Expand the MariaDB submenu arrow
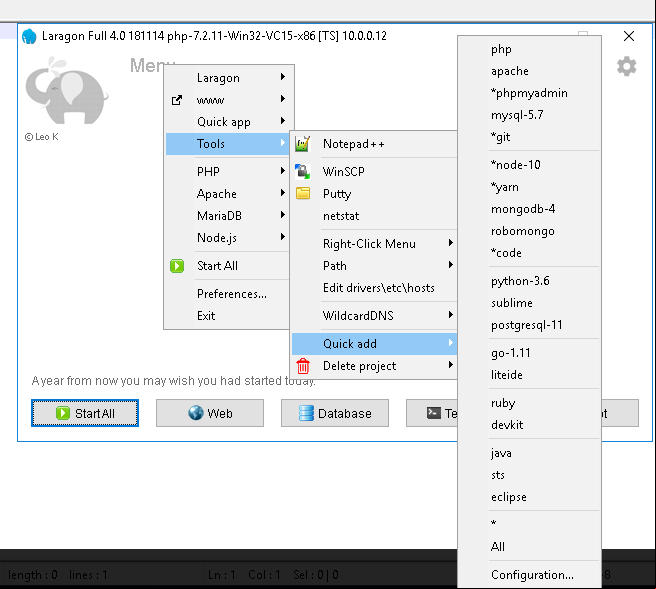 (x=283, y=215)
